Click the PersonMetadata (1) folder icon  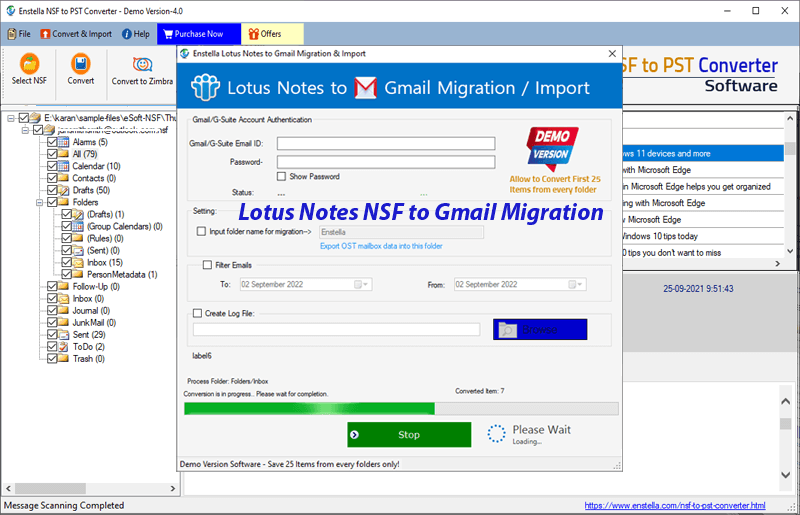tap(78, 274)
